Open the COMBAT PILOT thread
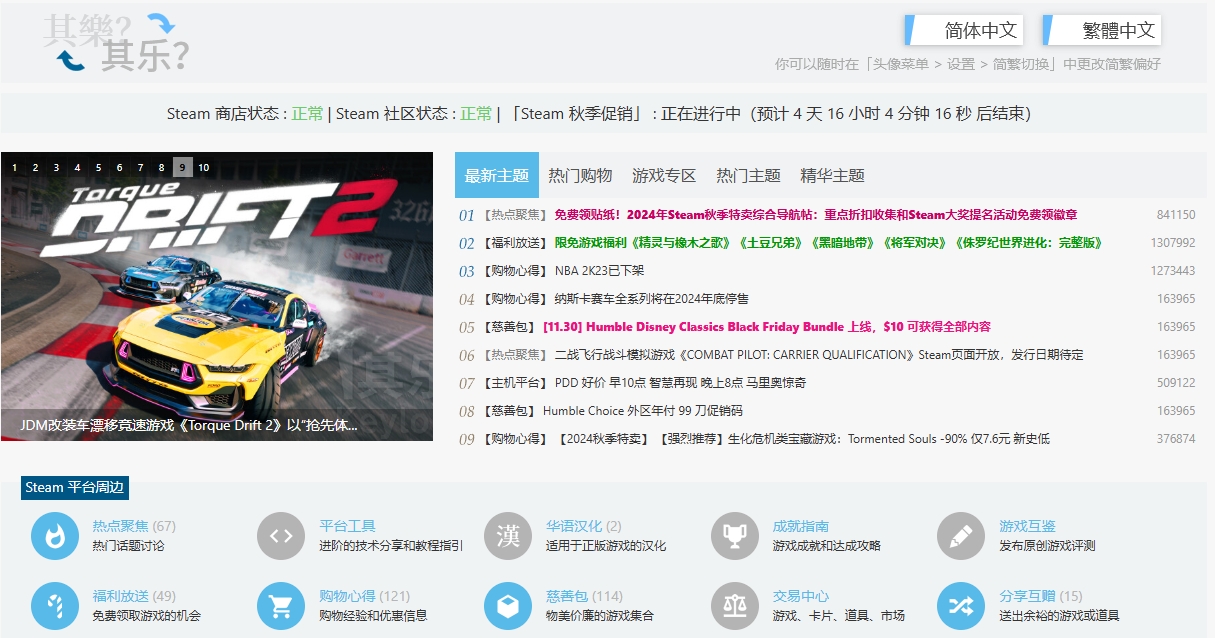 pyautogui.click(x=818, y=355)
